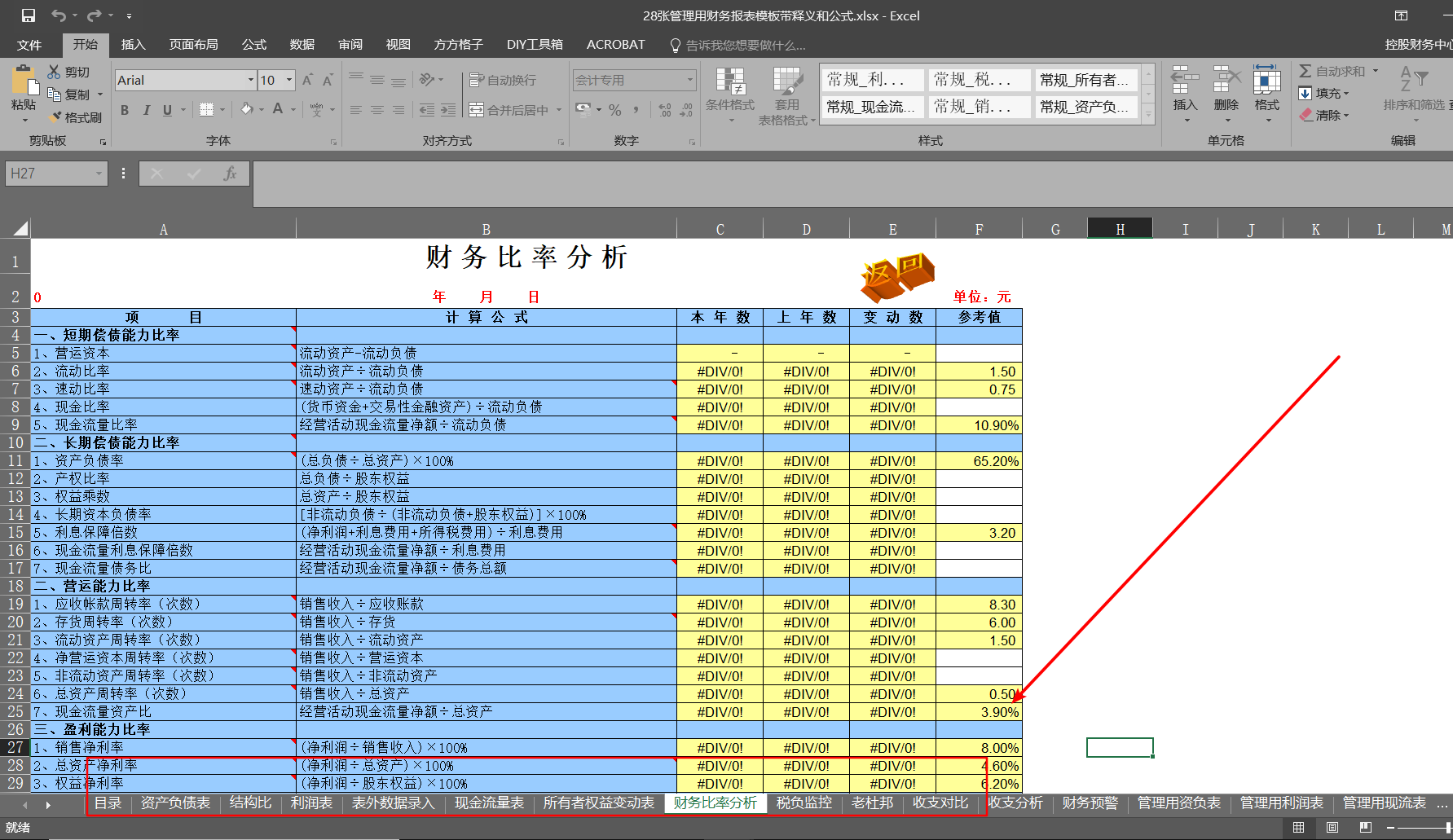Click the Insert Function fx icon
This screenshot has height=840, width=1453.
(x=230, y=174)
